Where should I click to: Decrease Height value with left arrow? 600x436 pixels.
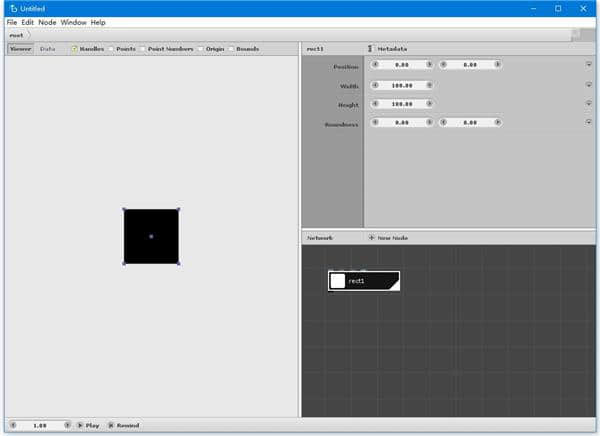click(376, 104)
